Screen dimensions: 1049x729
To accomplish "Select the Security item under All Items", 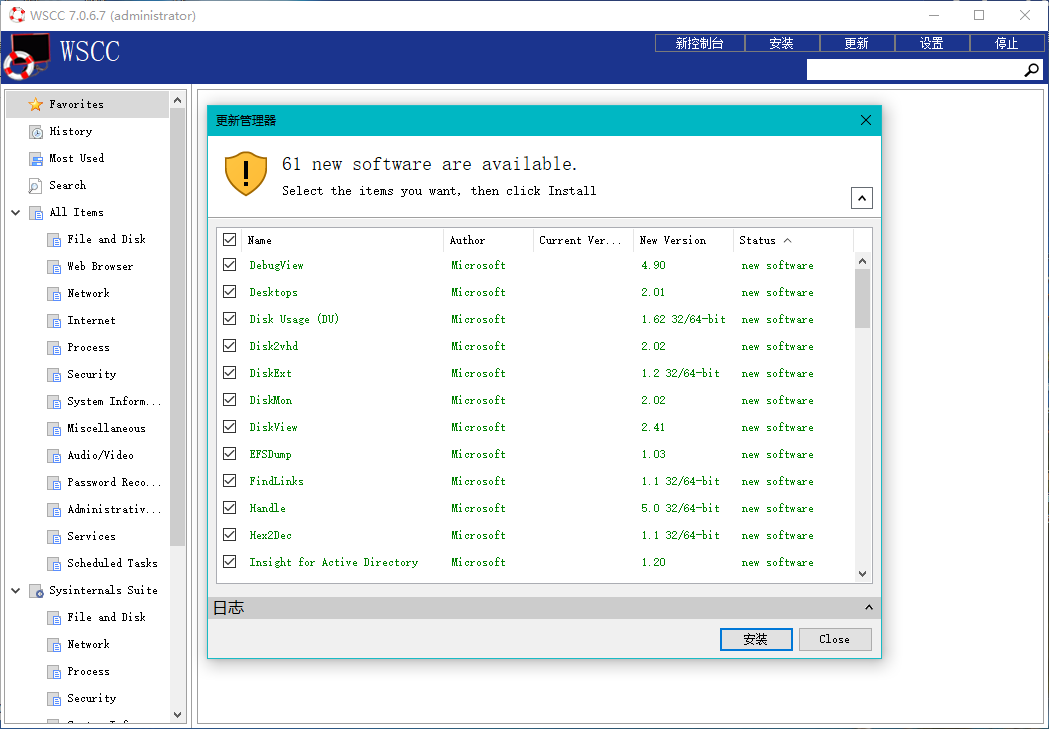I will coord(92,375).
